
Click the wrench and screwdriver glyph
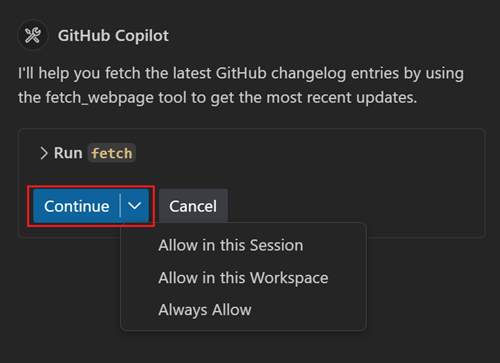pyautogui.click(x=33, y=35)
